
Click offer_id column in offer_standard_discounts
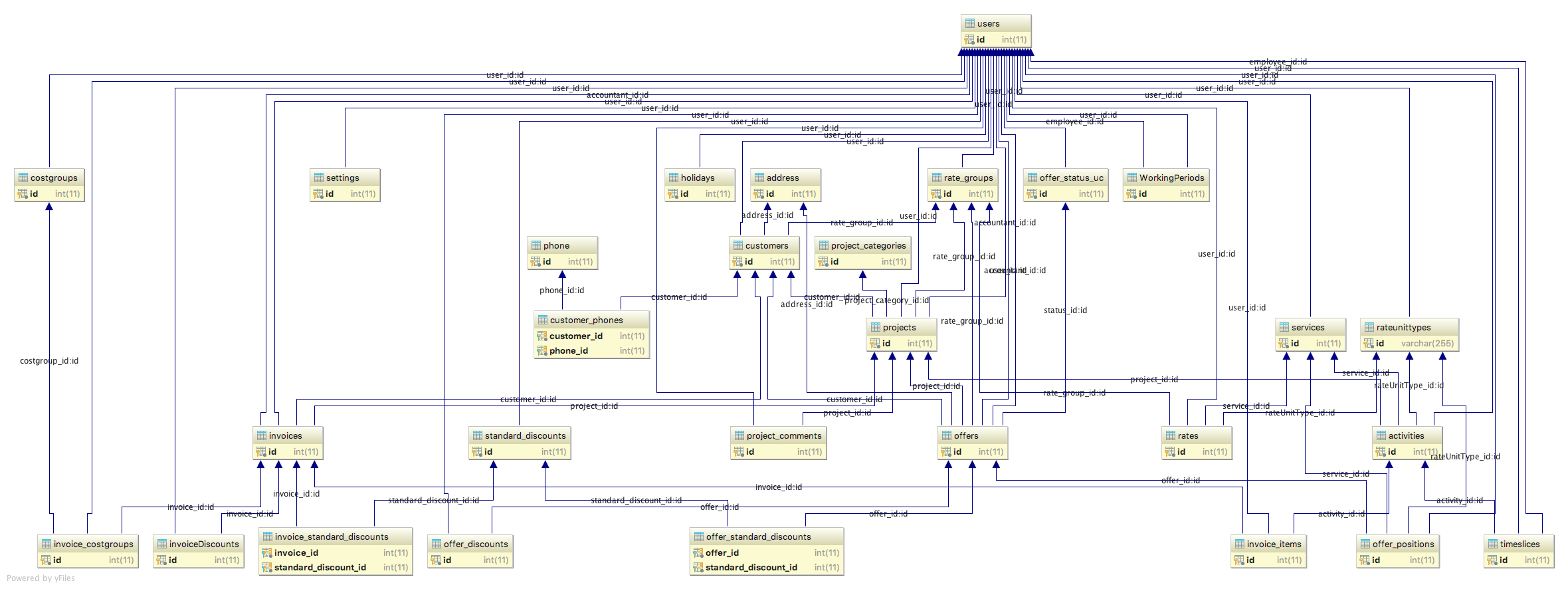(x=767, y=552)
